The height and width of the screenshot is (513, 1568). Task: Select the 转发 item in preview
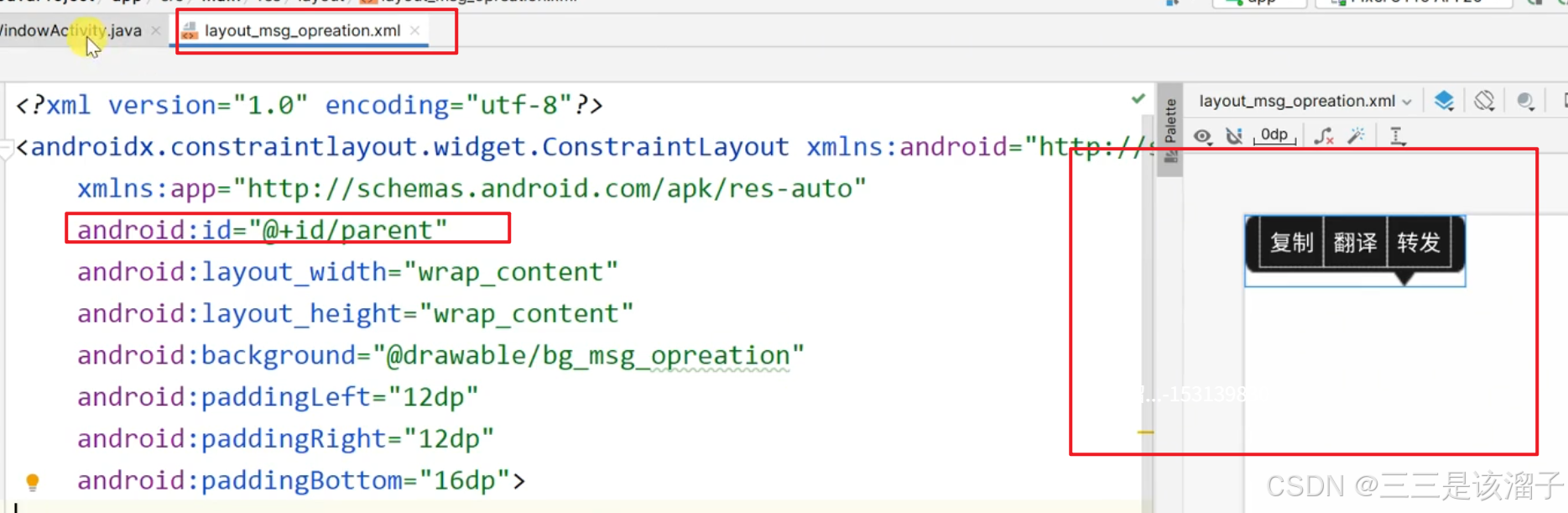[x=1419, y=243]
